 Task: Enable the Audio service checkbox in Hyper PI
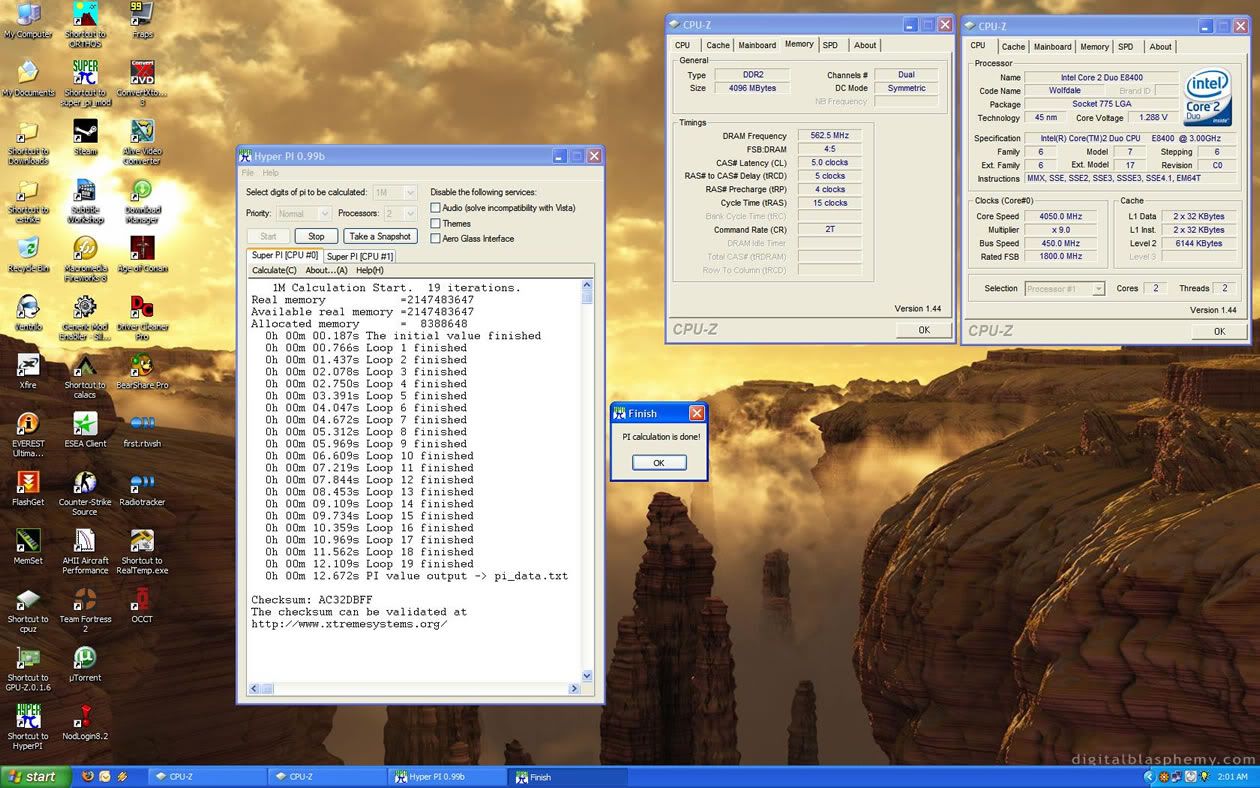click(436, 208)
